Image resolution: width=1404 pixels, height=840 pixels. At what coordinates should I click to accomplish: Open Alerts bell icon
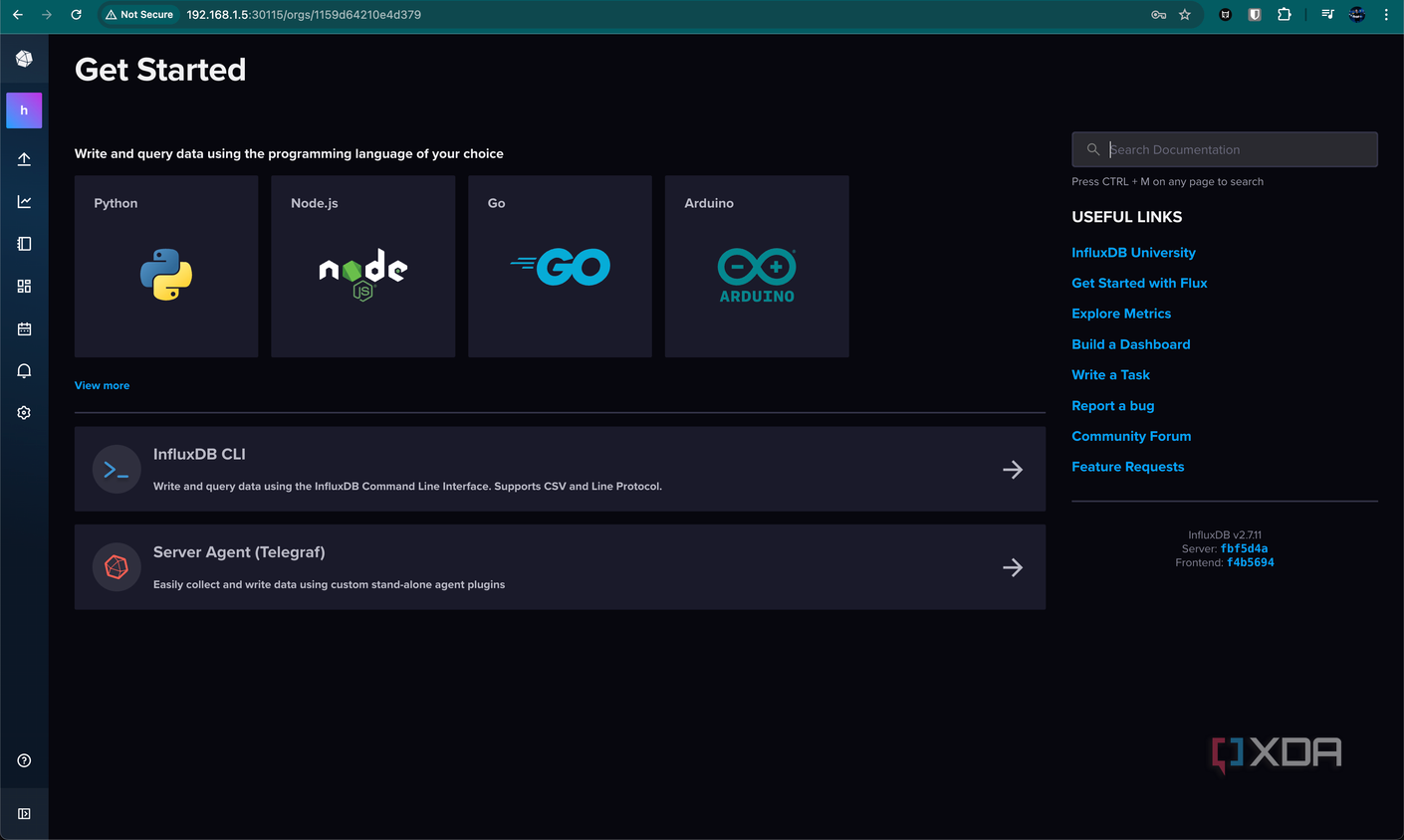(24, 371)
